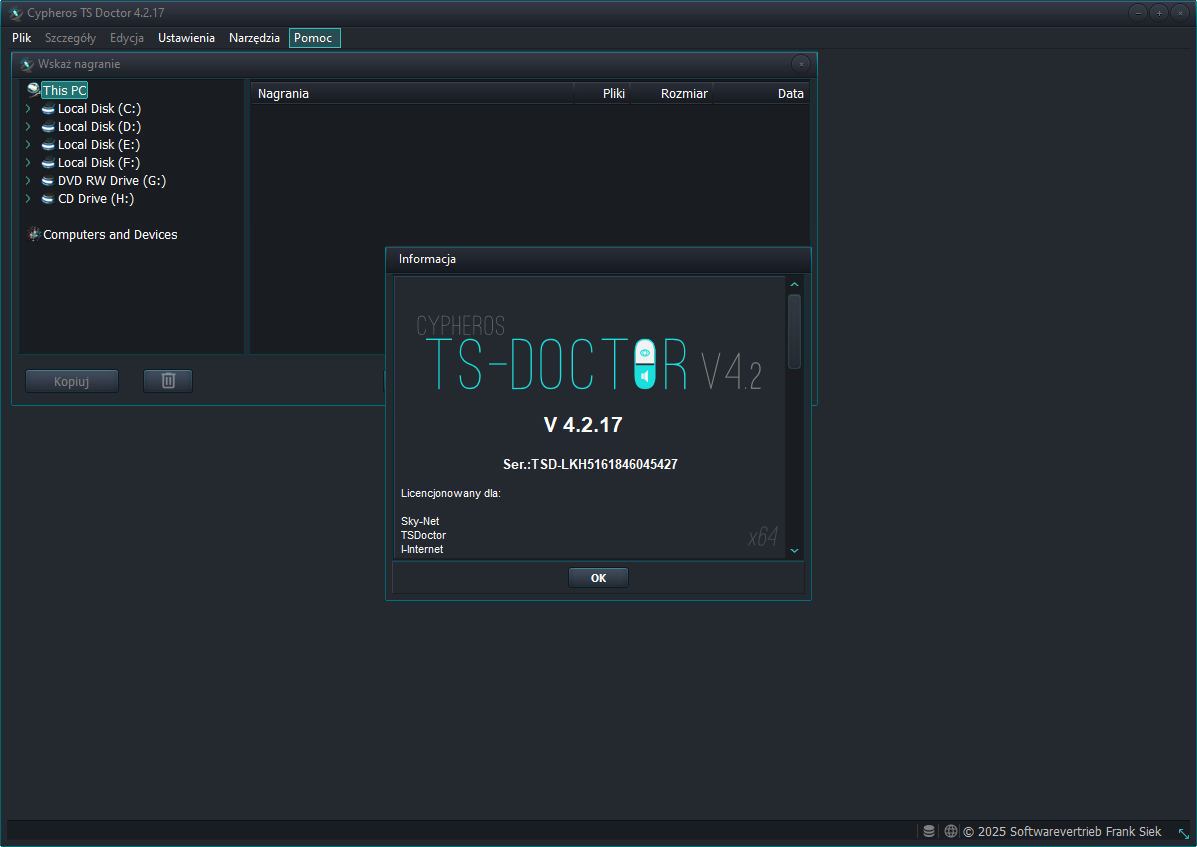Click the This PC computer icon

[x=34, y=90]
